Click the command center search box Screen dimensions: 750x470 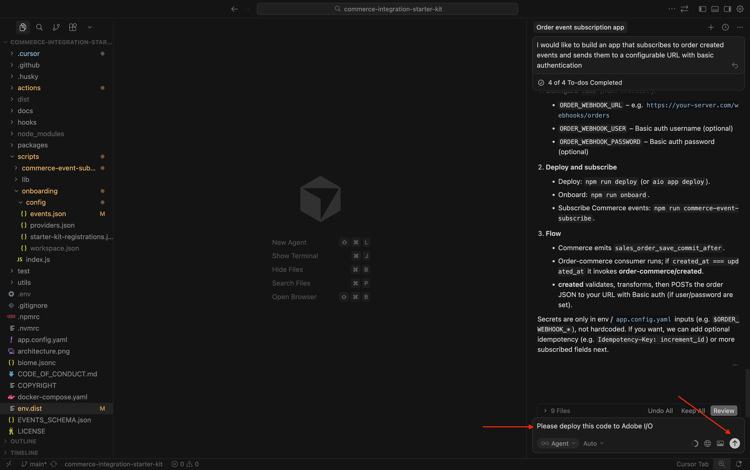coord(387,9)
